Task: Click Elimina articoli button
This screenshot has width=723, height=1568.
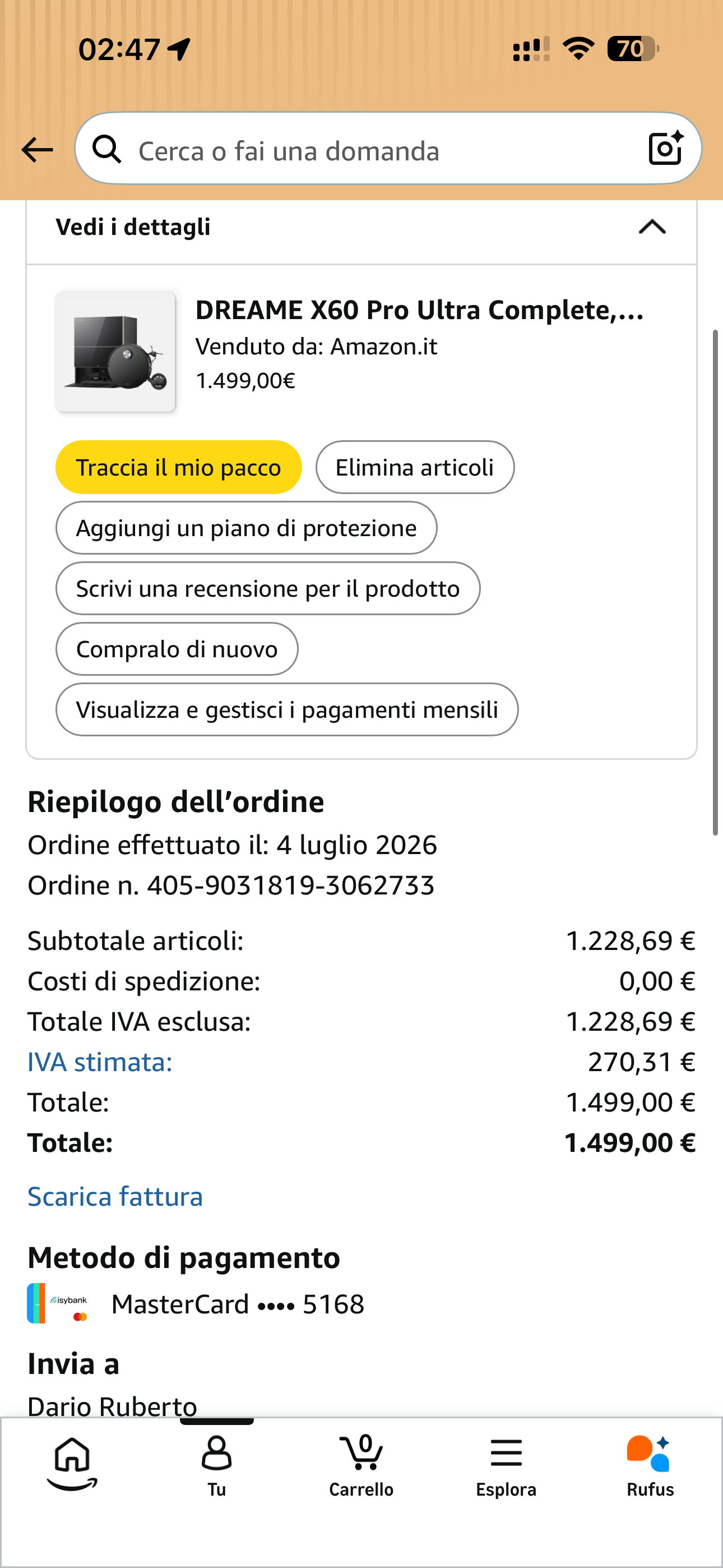Action: pyautogui.click(x=414, y=467)
